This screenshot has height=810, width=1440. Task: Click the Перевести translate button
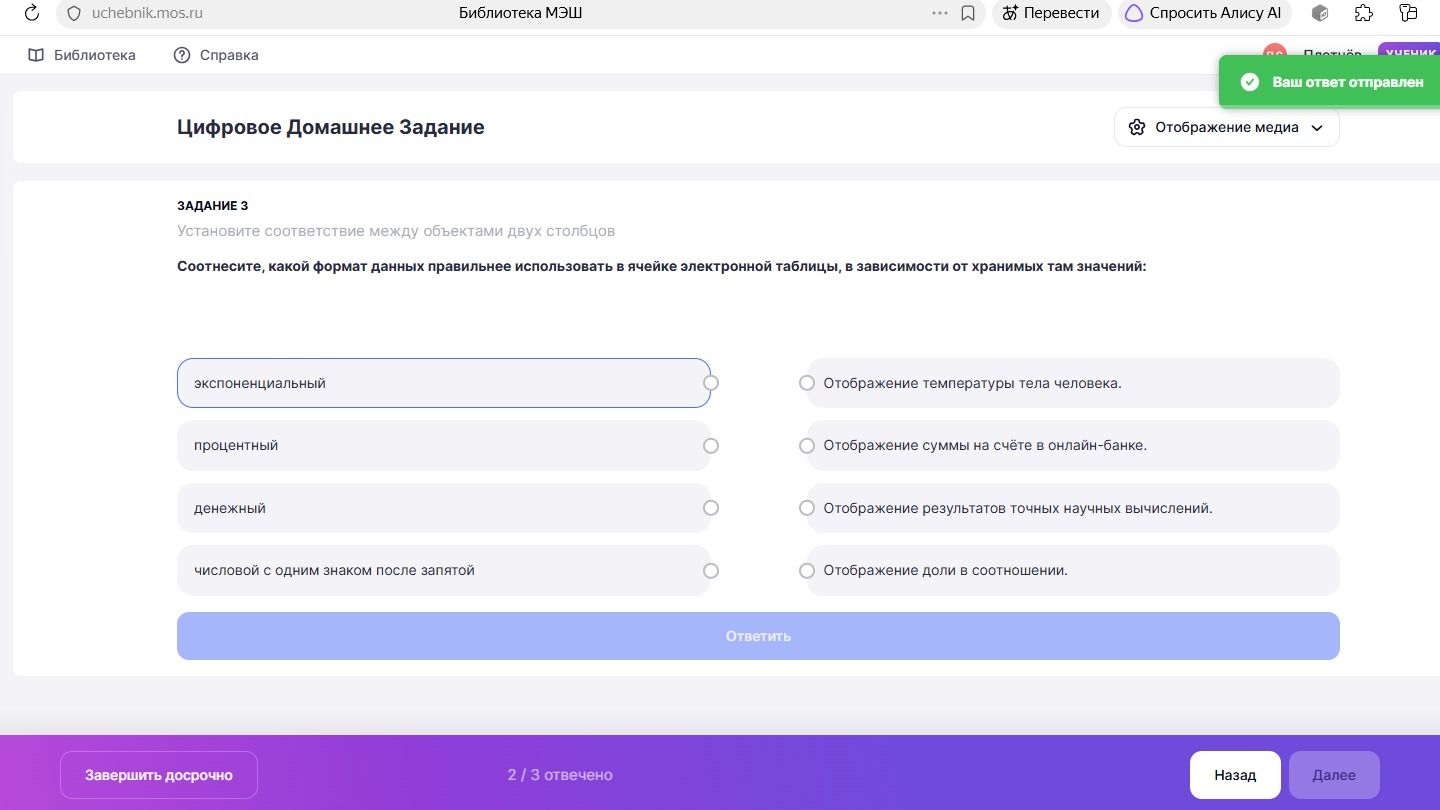[1051, 13]
